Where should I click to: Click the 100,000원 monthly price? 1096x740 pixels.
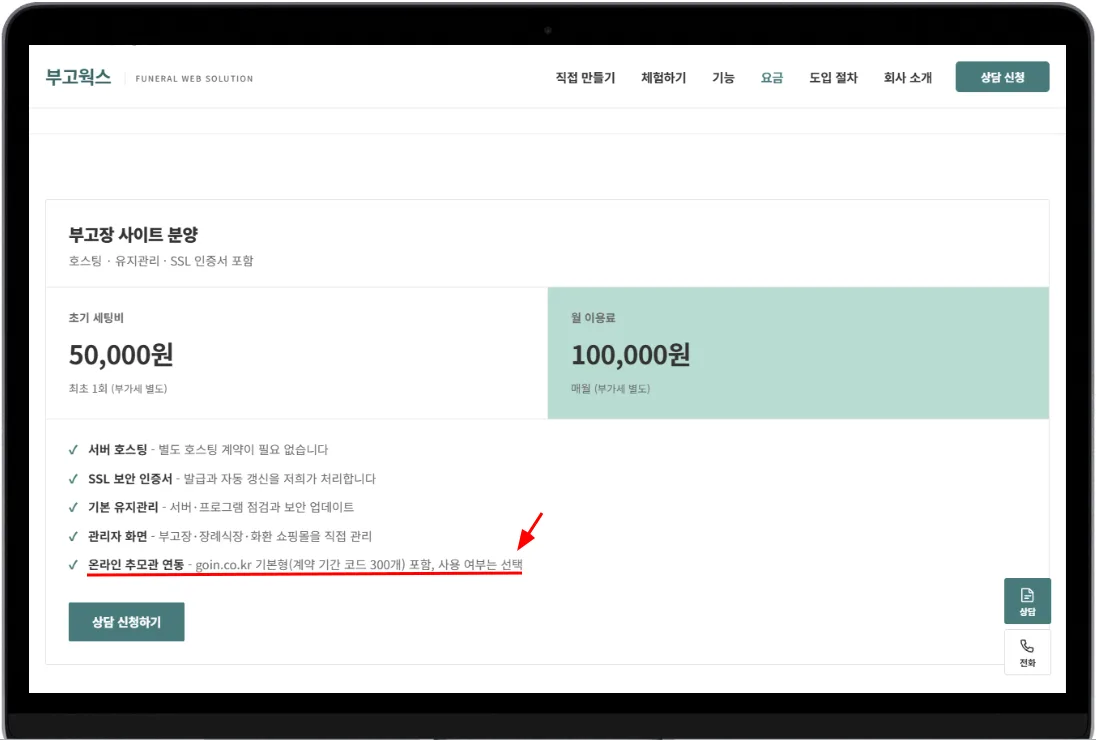click(630, 355)
